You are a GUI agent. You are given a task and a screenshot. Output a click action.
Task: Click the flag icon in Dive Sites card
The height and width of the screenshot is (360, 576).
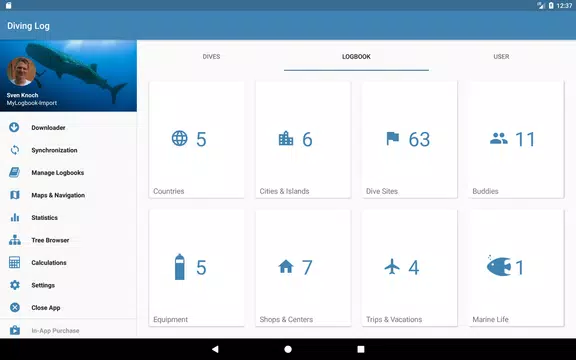392,138
